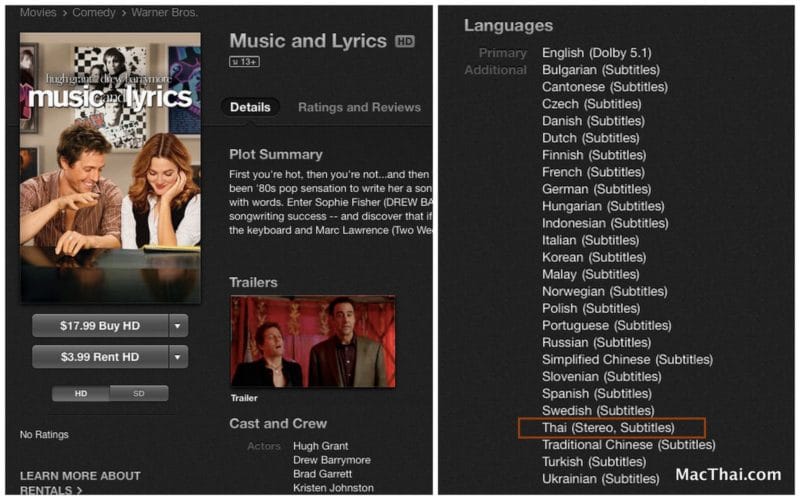Open the Rent HD dropdown arrow
Screen dimensions: 800x500
pos(178,357)
